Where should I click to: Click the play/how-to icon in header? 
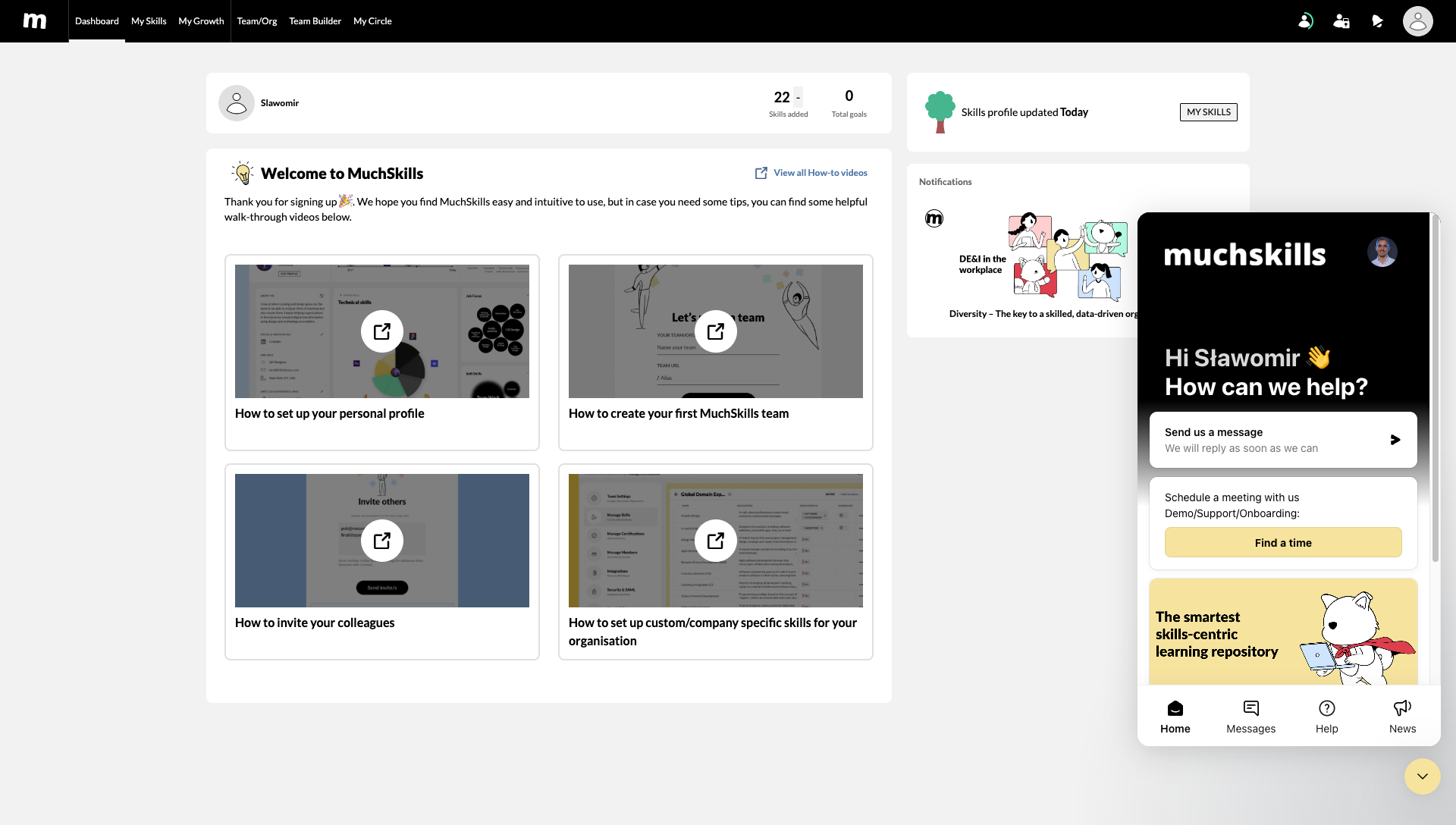1377,21
